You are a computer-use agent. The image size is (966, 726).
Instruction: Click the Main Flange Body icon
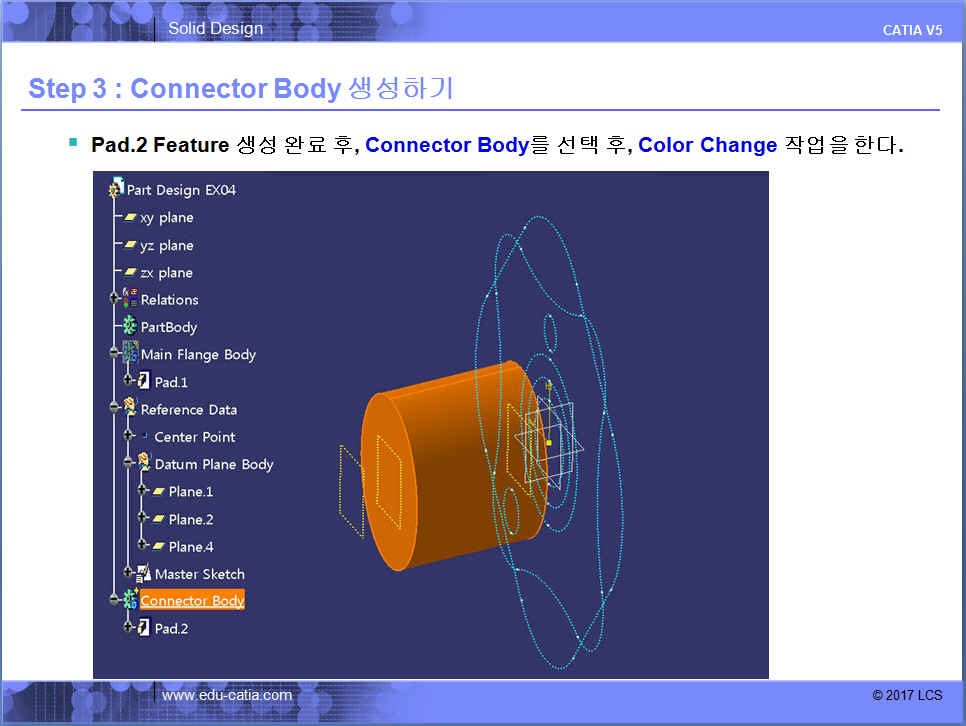pyautogui.click(x=130, y=354)
